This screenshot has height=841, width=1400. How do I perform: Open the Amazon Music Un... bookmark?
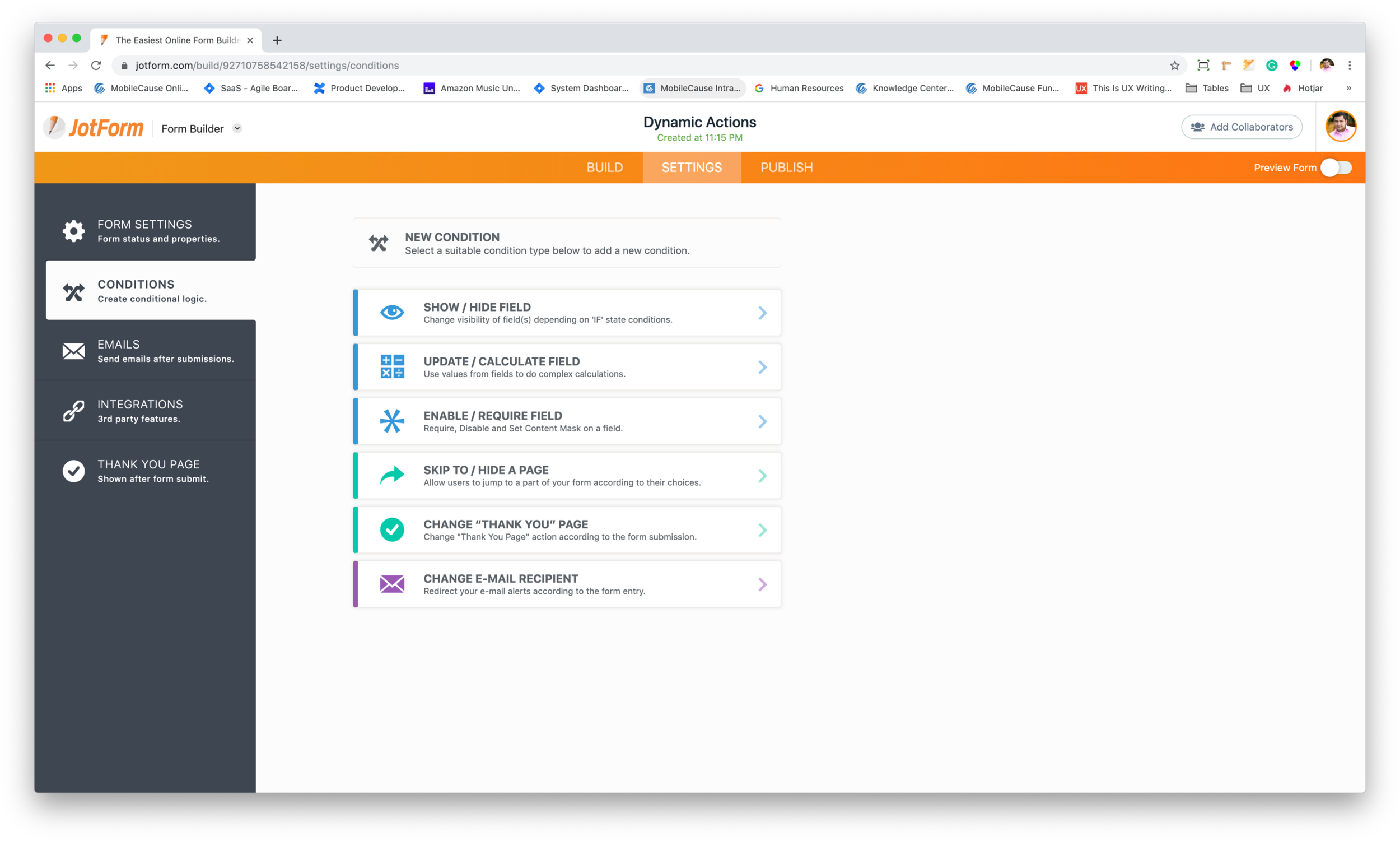tap(472, 88)
